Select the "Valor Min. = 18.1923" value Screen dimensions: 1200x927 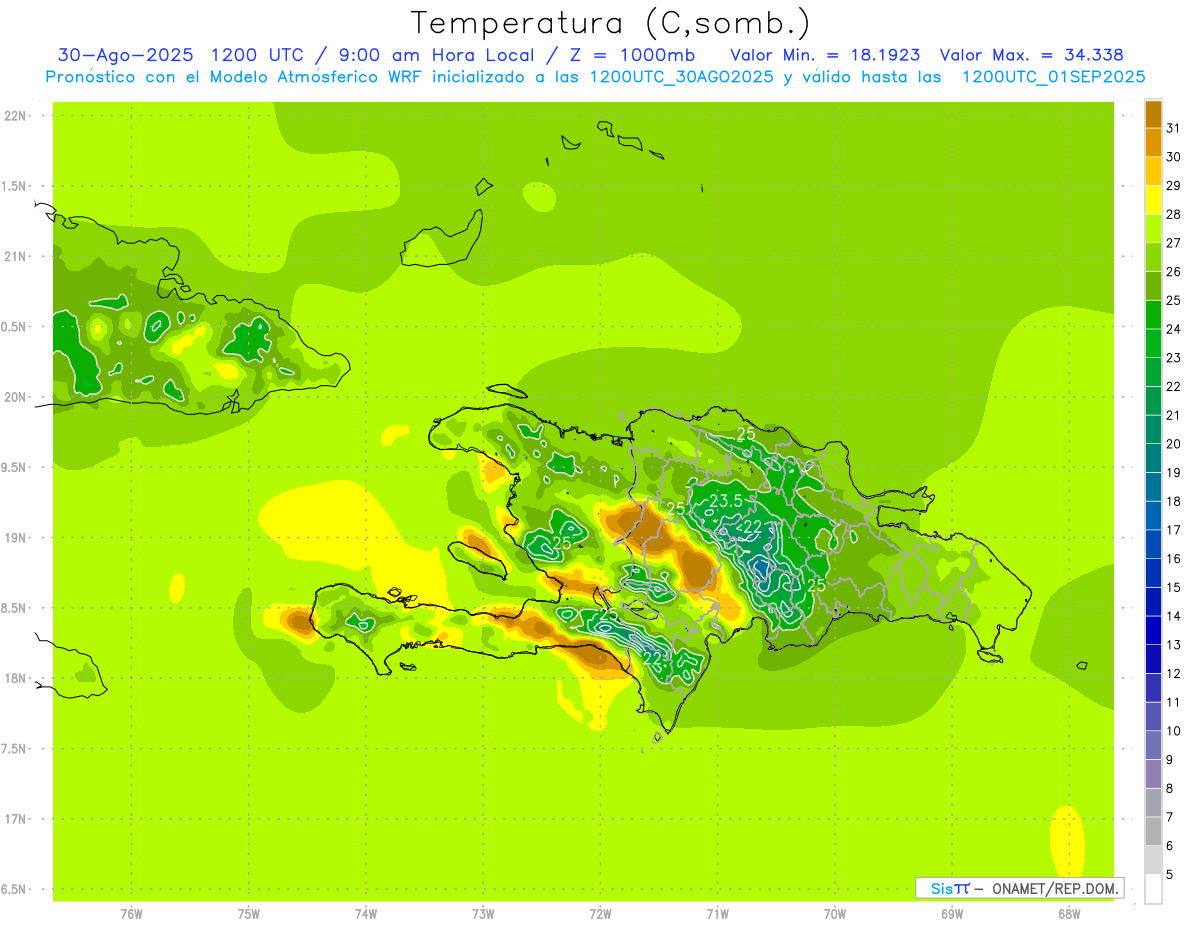825,55
